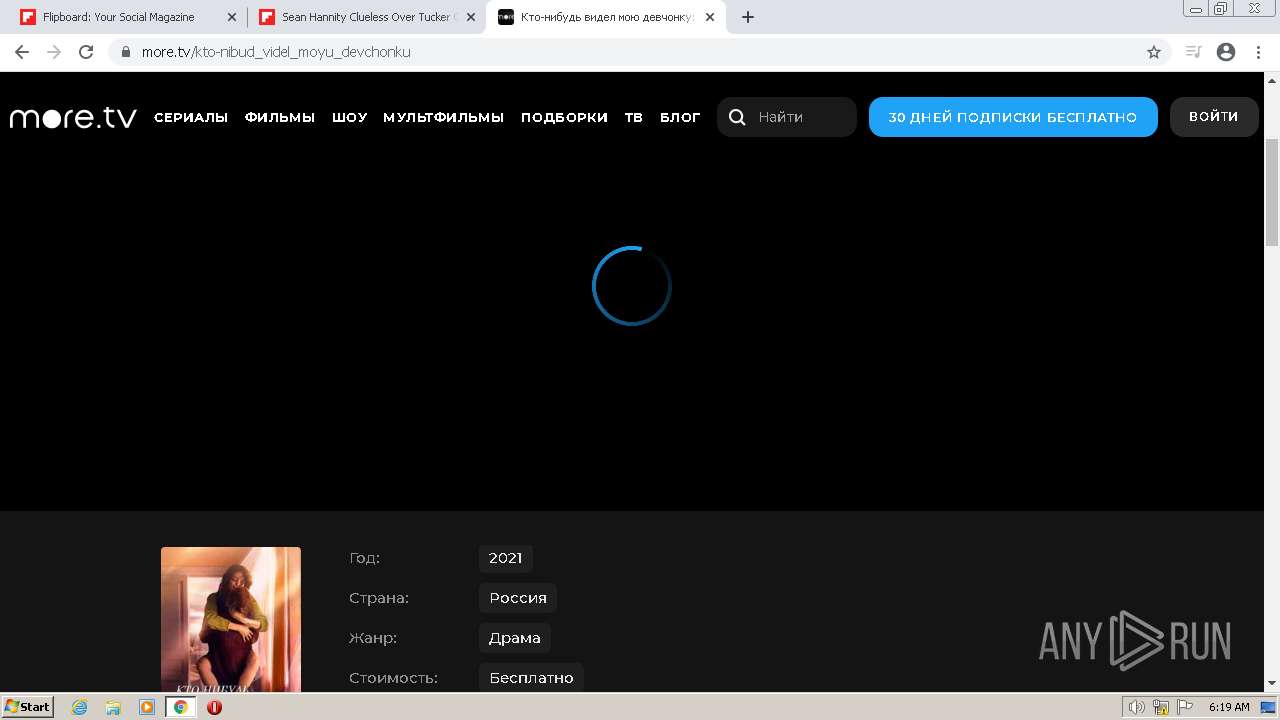Close the Кто-нибудь видел tab

point(710,17)
